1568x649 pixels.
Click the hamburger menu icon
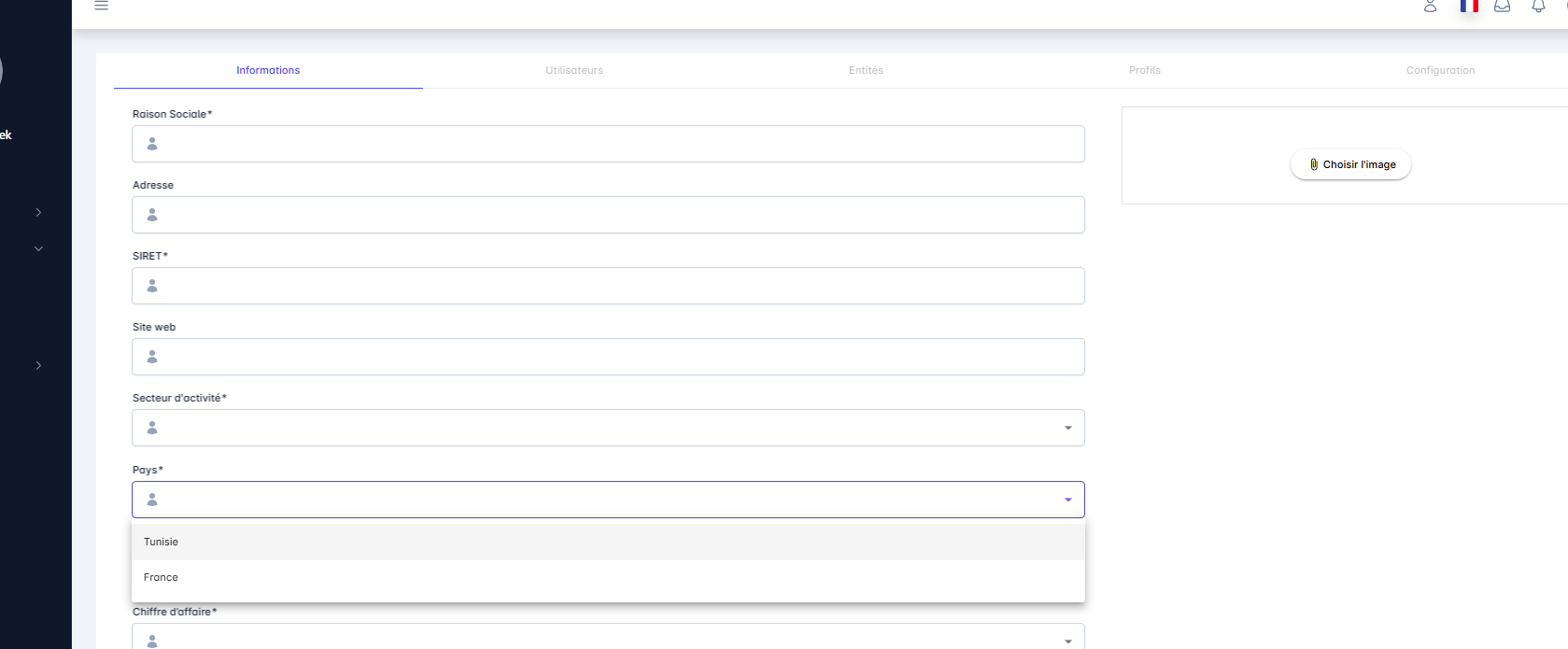(x=102, y=6)
